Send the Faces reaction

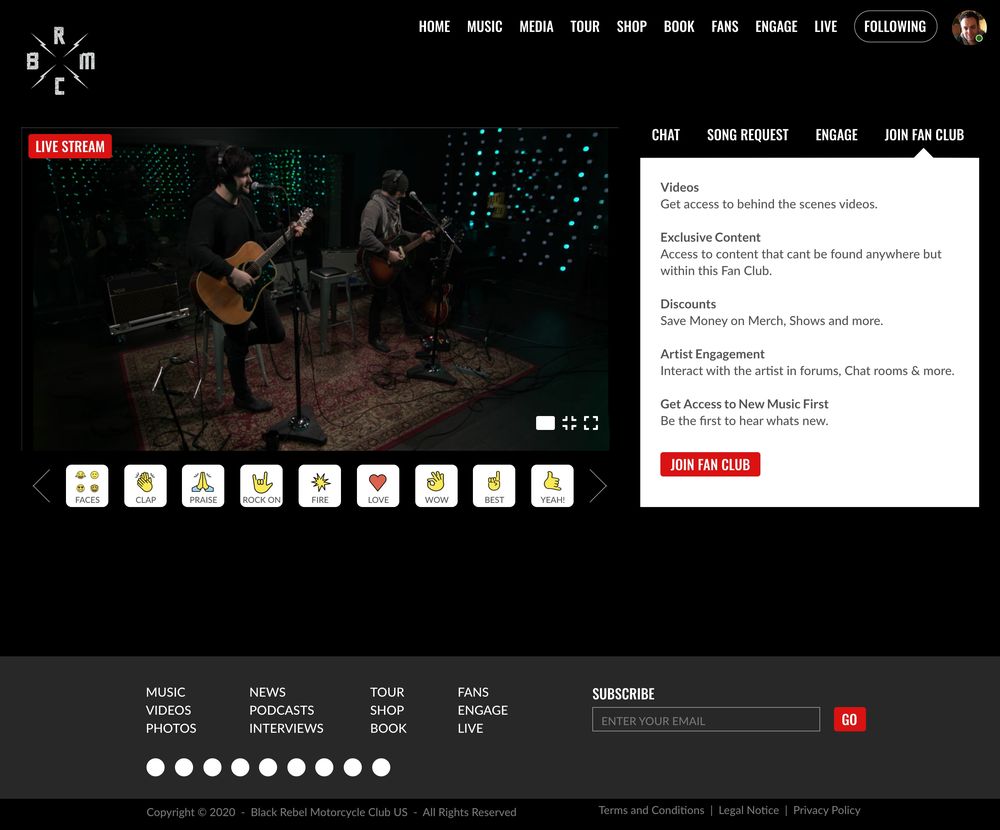[x=87, y=485]
